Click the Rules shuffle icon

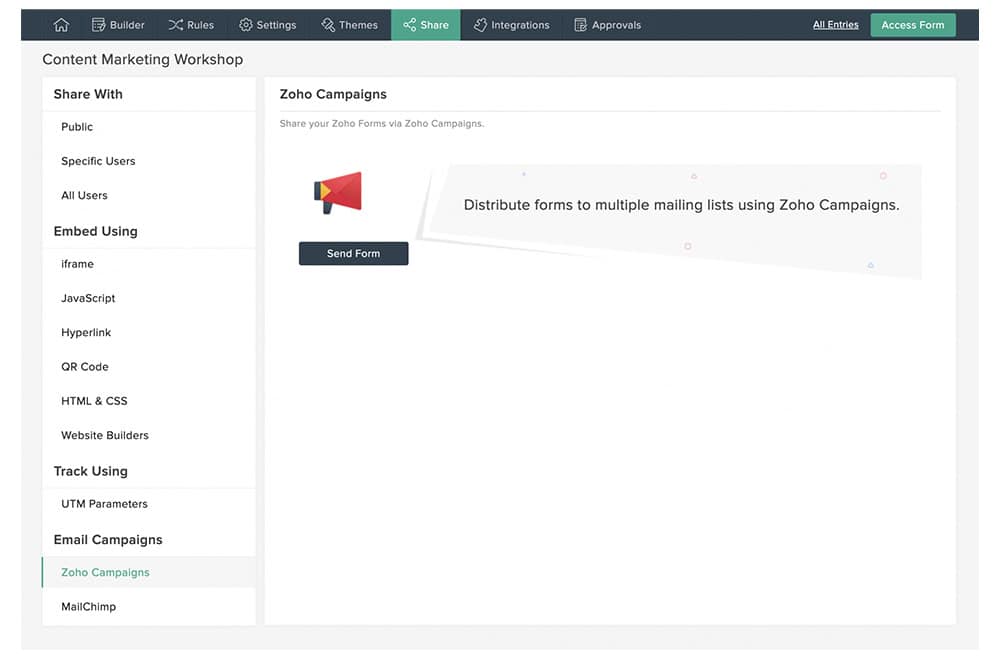[x=175, y=25]
